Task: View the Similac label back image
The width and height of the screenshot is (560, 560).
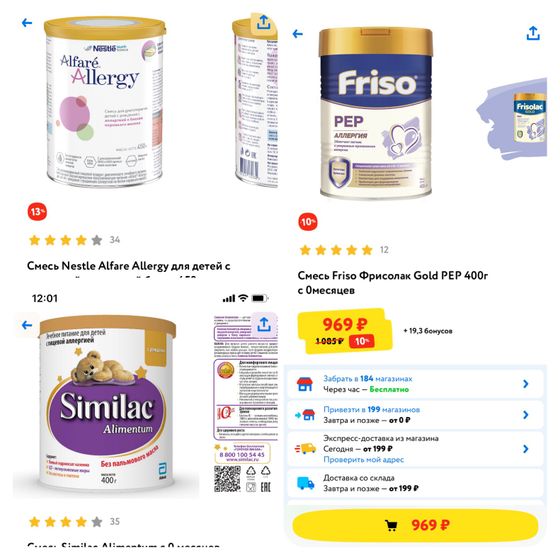Action: point(245,404)
